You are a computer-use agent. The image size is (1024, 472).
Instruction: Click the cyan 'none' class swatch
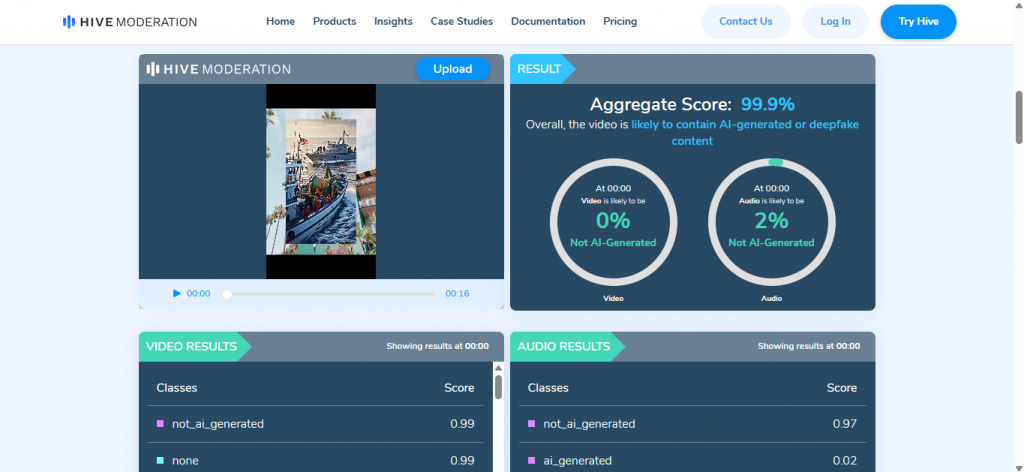coord(160,460)
